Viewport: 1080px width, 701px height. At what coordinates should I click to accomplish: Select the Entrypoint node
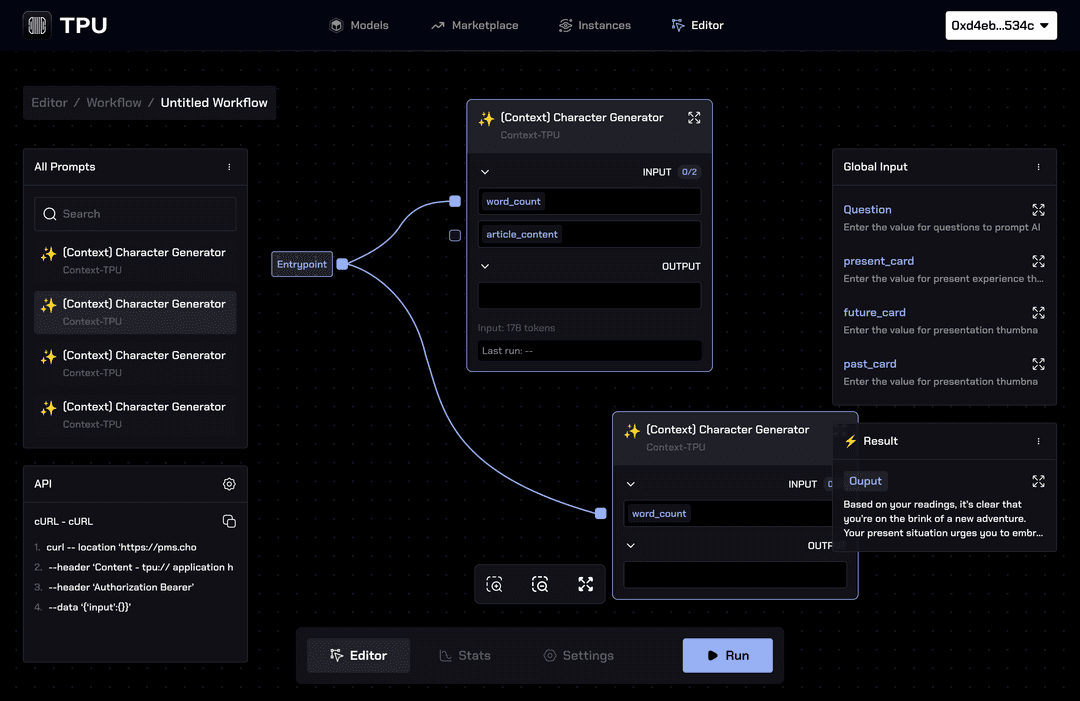(x=302, y=264)
